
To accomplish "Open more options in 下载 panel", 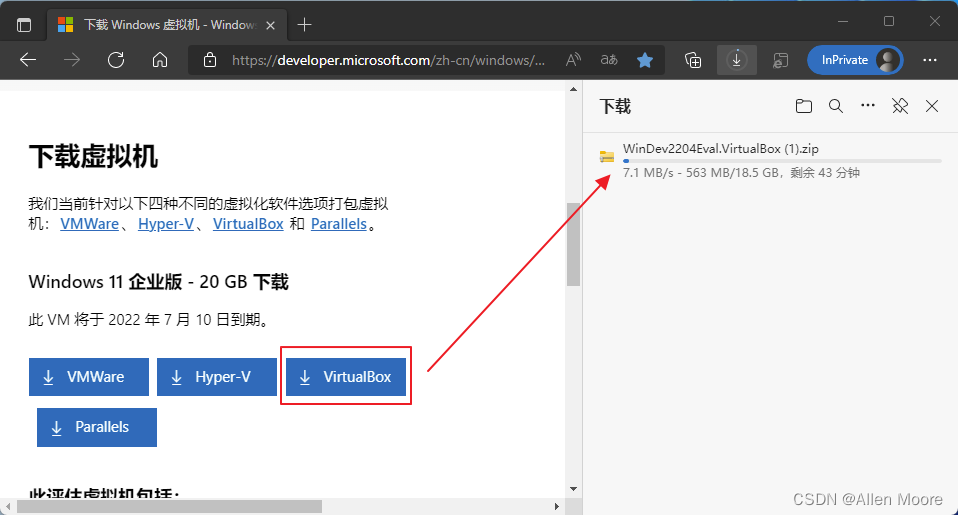I will coord(868,106).
